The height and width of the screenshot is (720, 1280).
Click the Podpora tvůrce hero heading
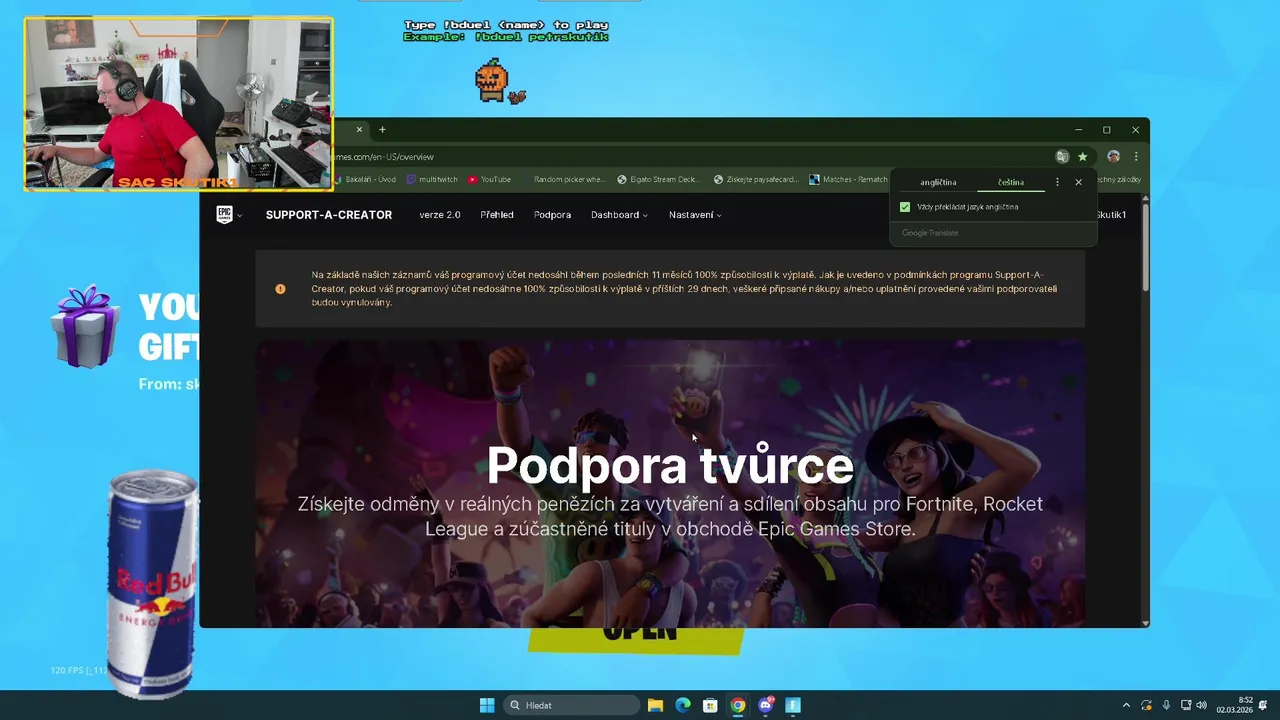[670, 465]
